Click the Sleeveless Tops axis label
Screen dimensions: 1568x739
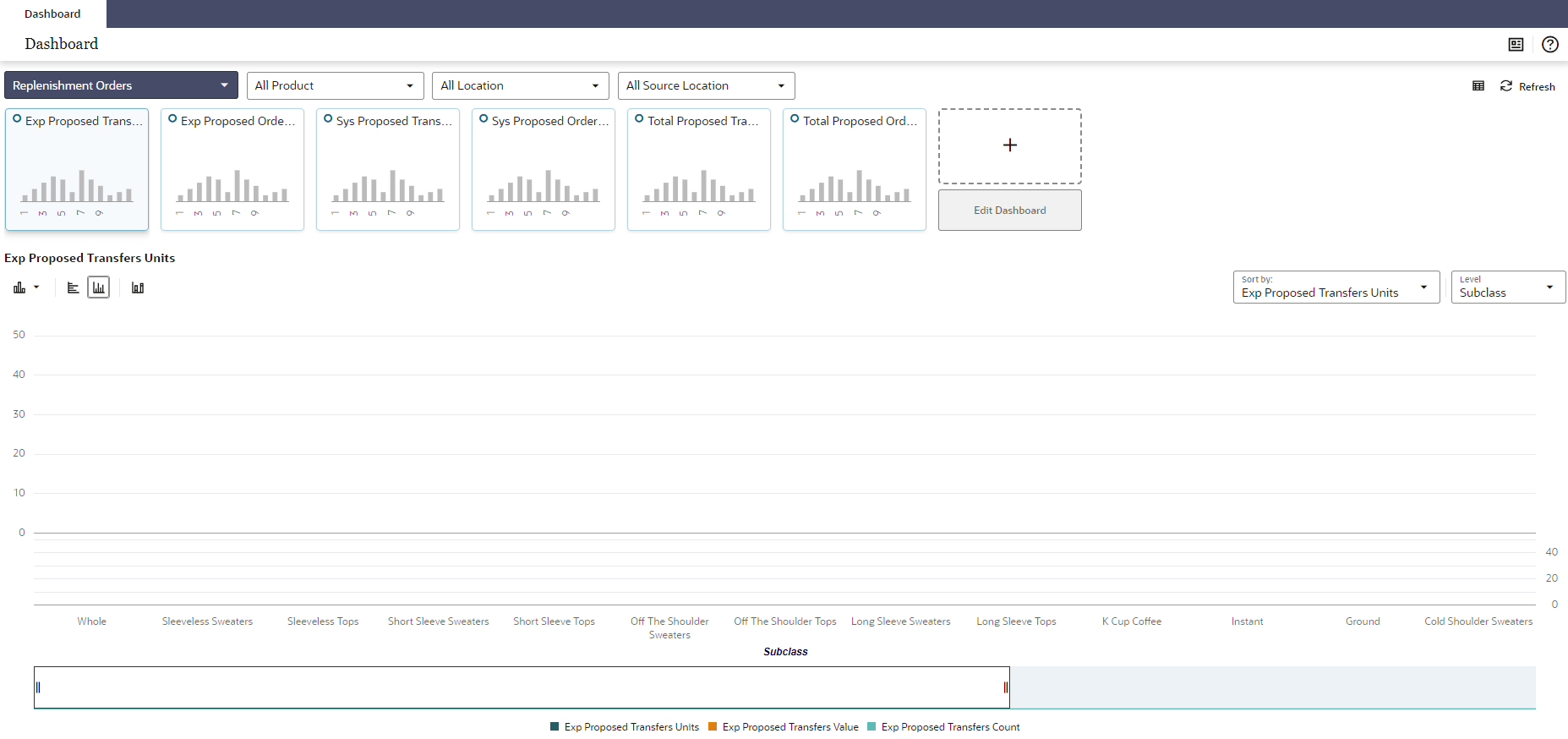click(x=323, y=621)
